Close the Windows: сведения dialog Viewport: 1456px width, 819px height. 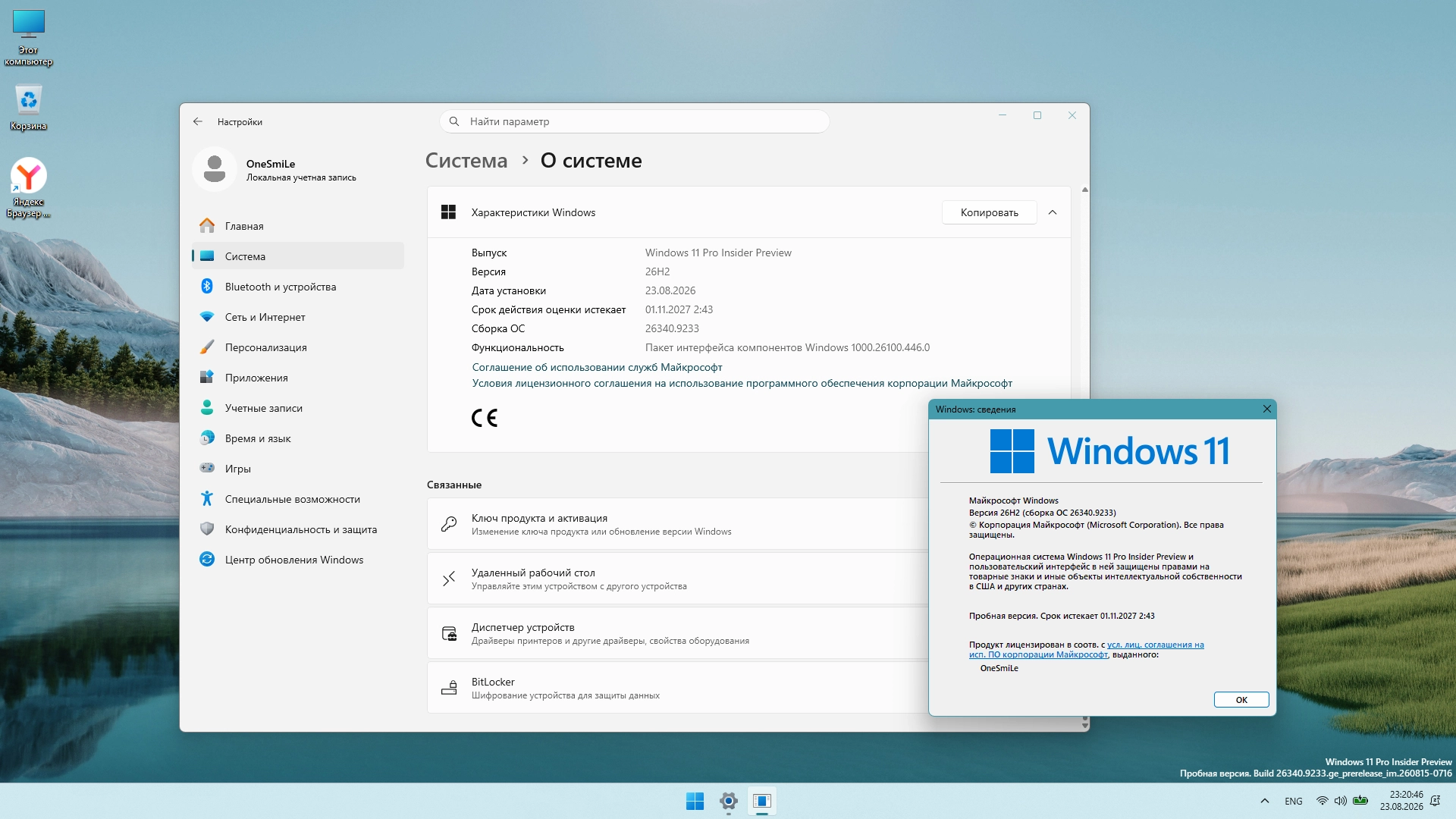pyautogui.click(x=1266, y=409)
